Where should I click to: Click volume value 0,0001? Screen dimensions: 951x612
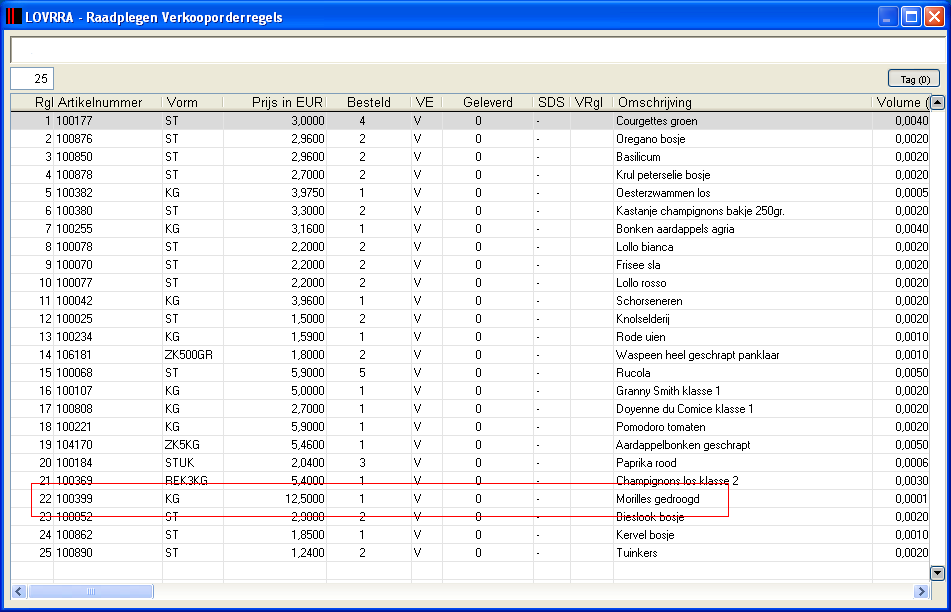(x=912, y=499)
